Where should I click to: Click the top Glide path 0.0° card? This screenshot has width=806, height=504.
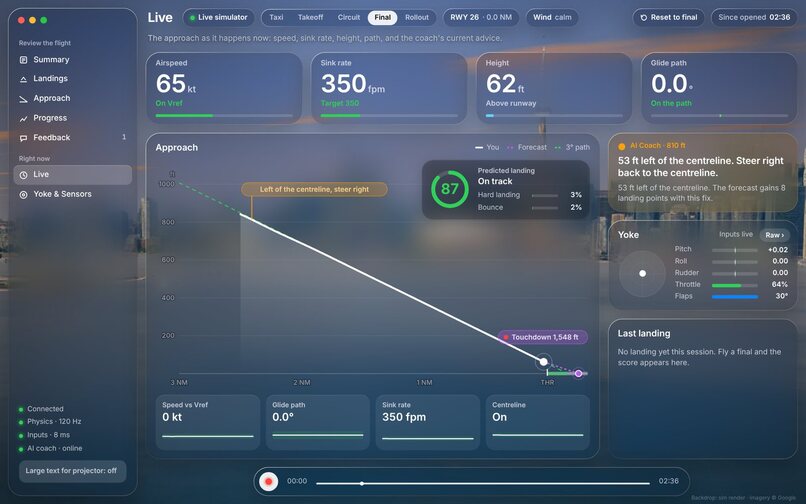(x=719, y=88)
